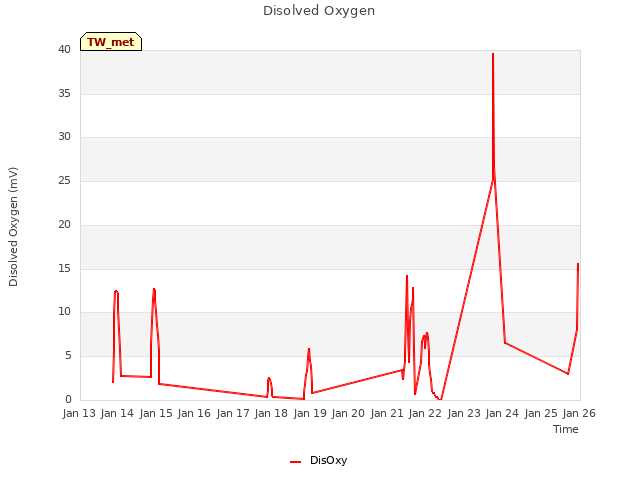This screenshot has height=480, width=640.
Task: Click the Jan 24 x-axis tick label
Action: click(502, 413)
